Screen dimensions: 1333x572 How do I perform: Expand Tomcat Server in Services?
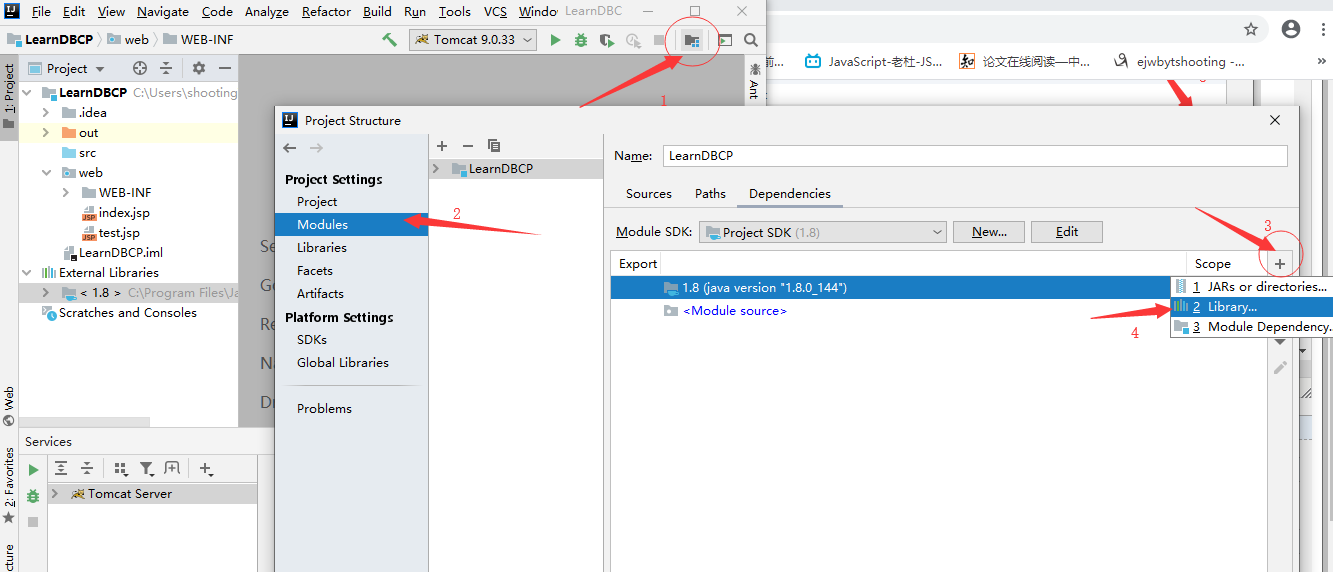55,494
